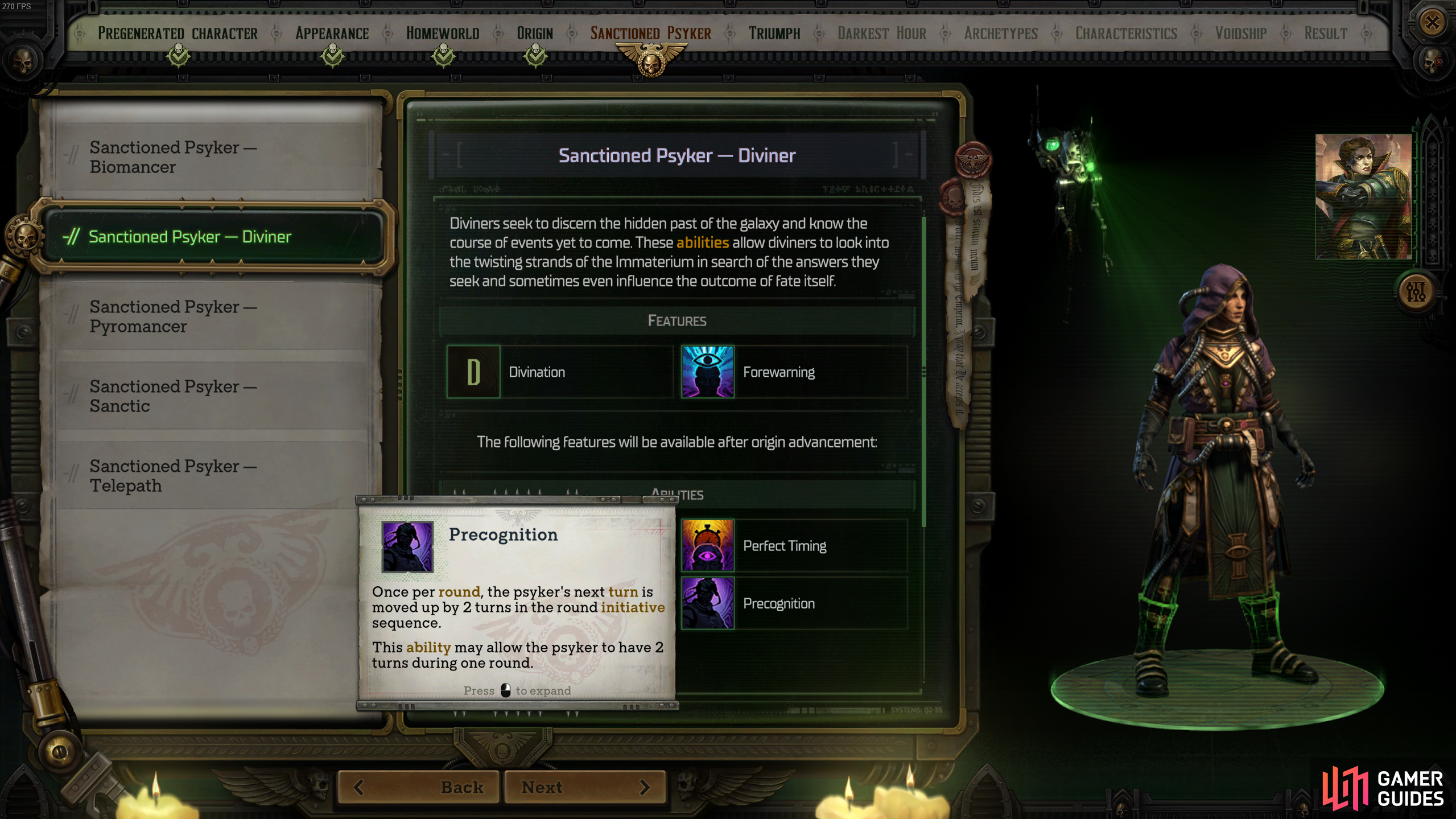Click the skull icon at top left
Screen dimensions: 1456x819
click(x=23, y=60)
